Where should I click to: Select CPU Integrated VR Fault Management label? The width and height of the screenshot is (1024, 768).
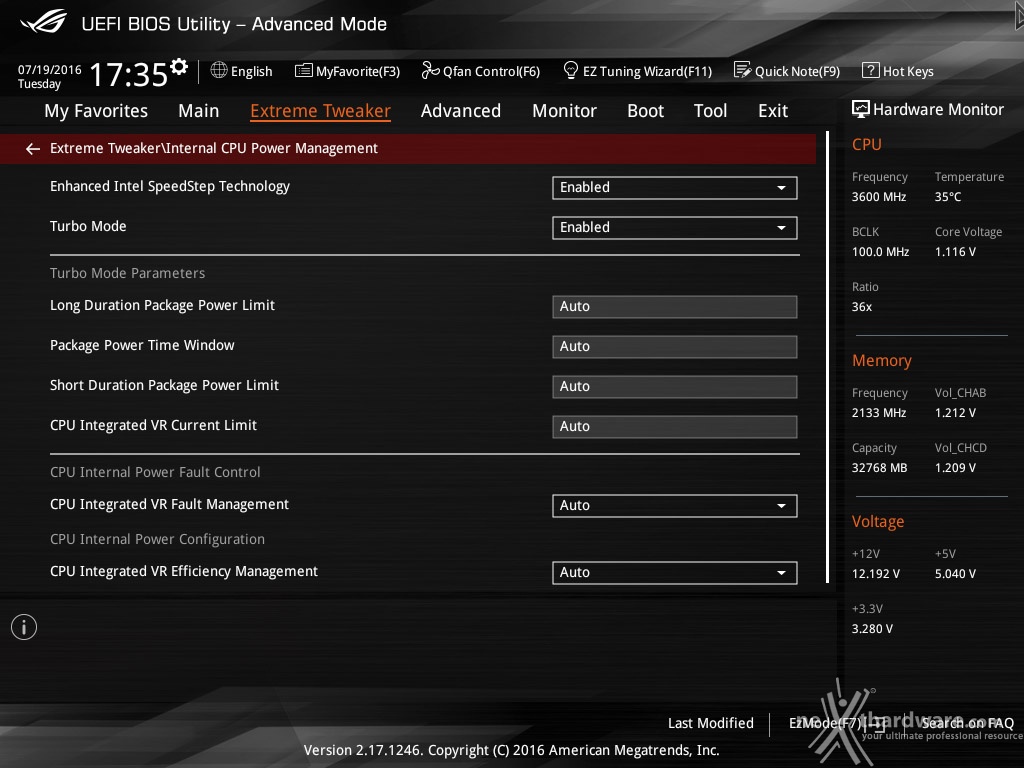pos(169,504)
